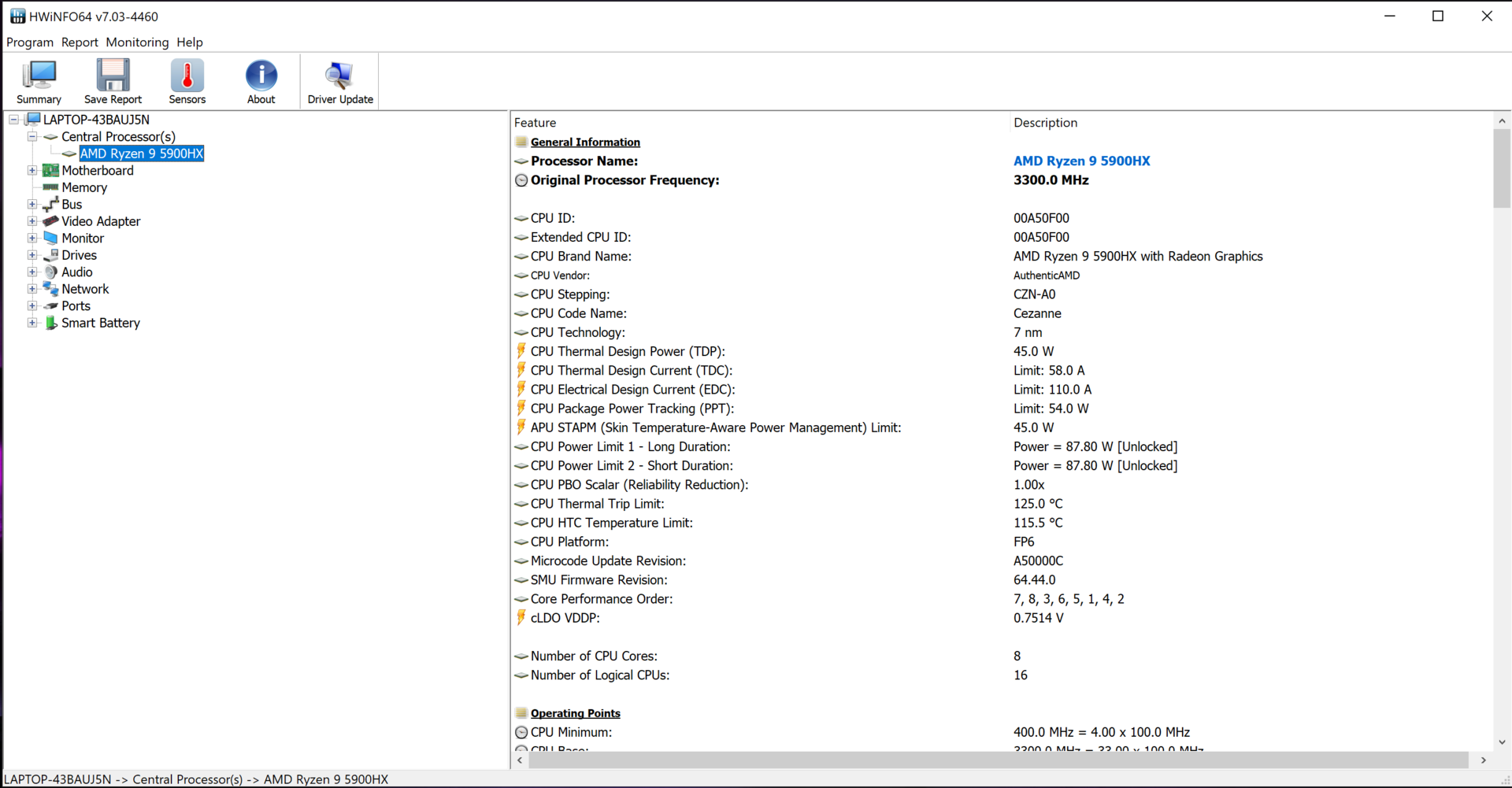This screenshot has height=788, width=1512.
Task: Expand the Motherboard node
Action: tap(32, 171)
